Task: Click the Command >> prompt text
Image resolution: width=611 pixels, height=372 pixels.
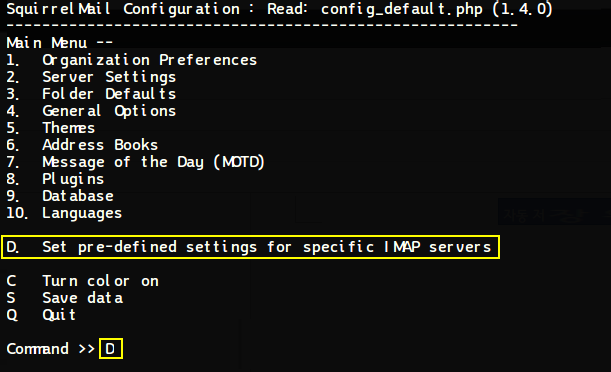Action: coord(51,349)
